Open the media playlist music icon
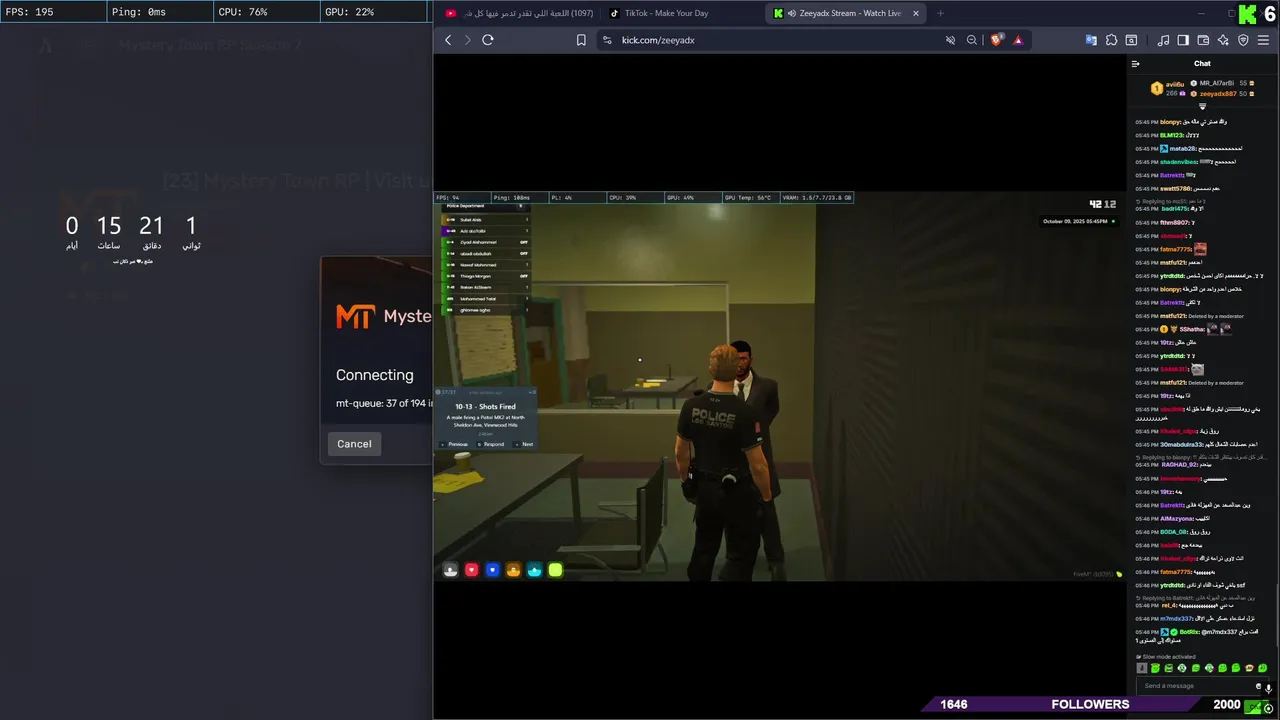This screenshot has height=720, width=1280. coord(1163,40)
